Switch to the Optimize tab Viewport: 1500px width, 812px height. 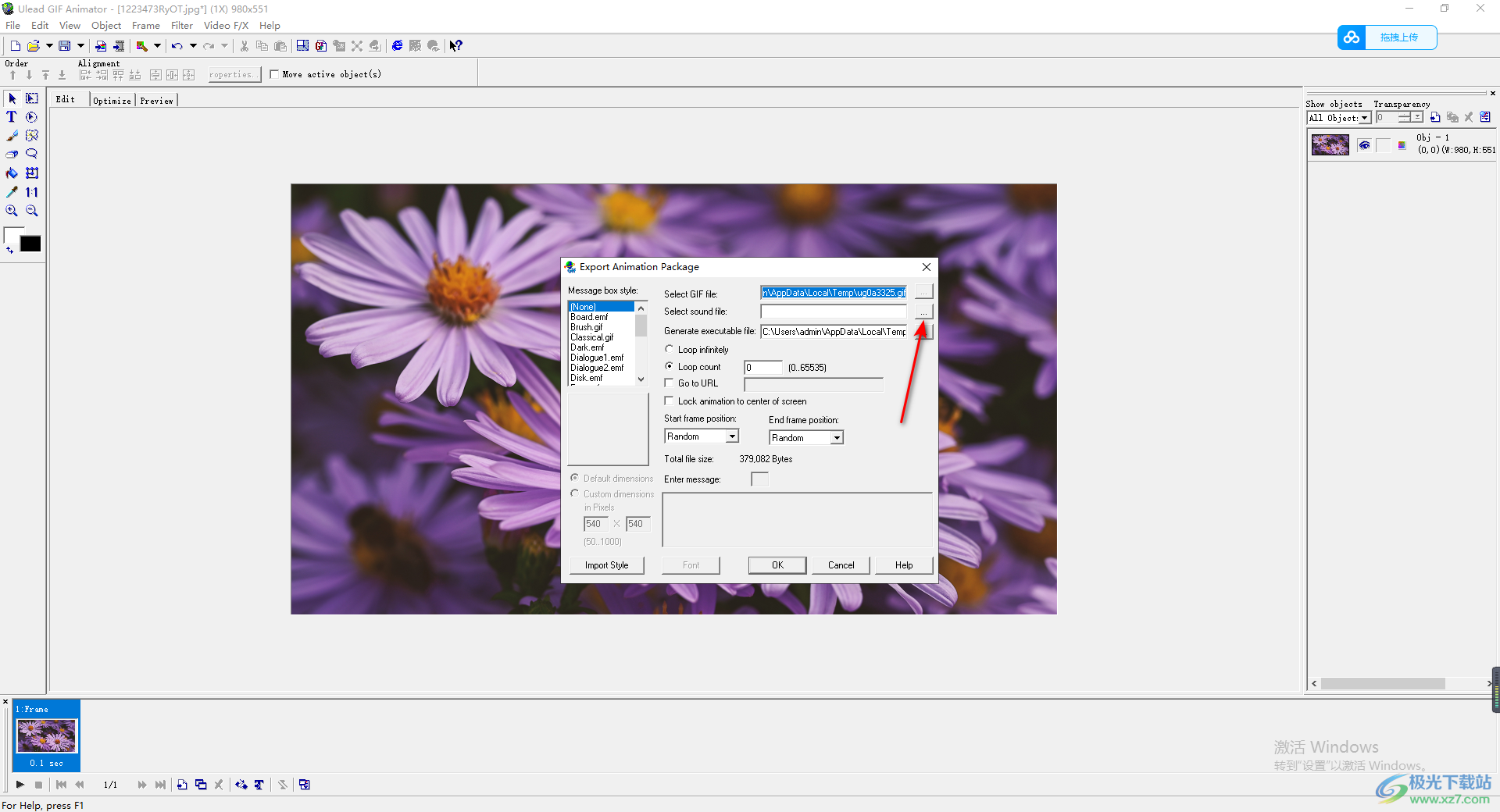112,101
